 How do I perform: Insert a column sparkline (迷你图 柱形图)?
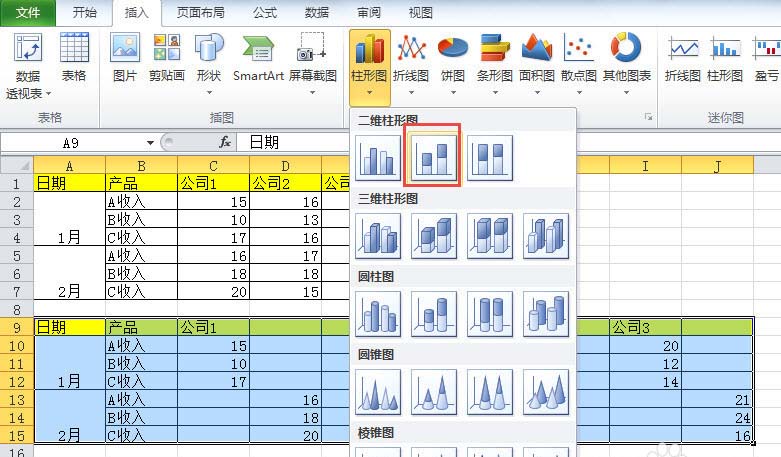725,57
